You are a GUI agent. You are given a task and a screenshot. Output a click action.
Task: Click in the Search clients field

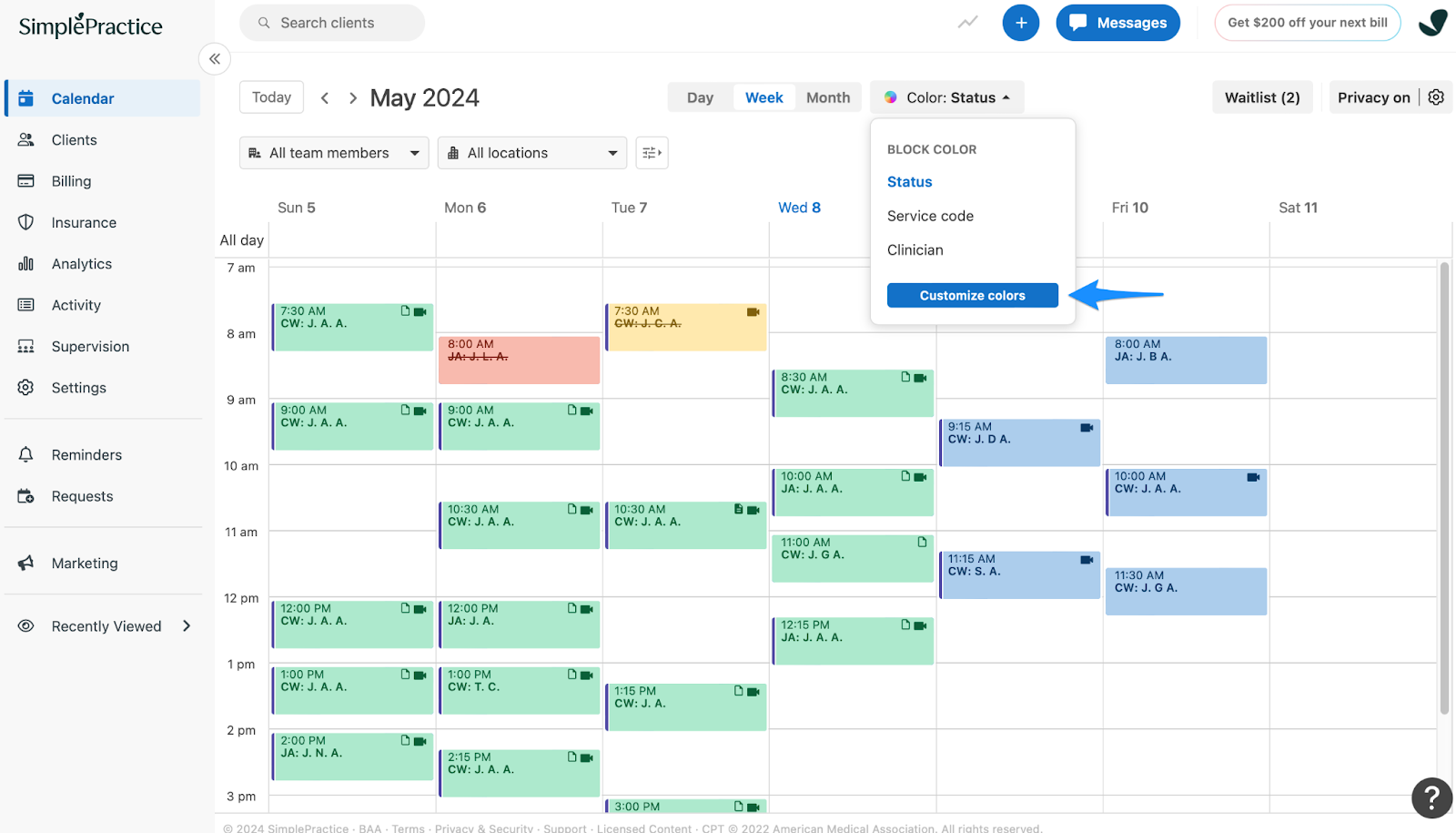click(331, 23)
